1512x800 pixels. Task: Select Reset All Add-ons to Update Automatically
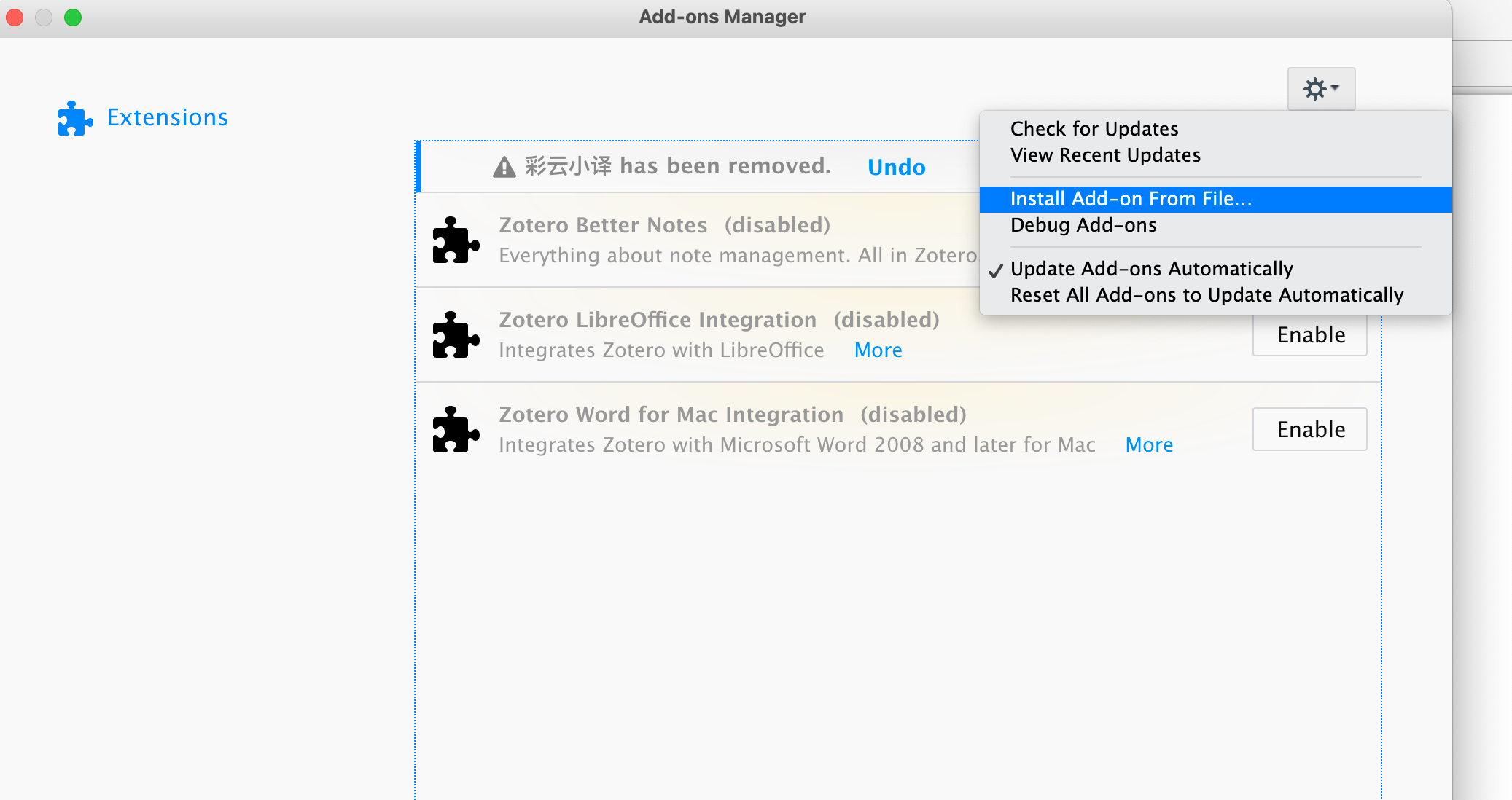coord(1207,295)
